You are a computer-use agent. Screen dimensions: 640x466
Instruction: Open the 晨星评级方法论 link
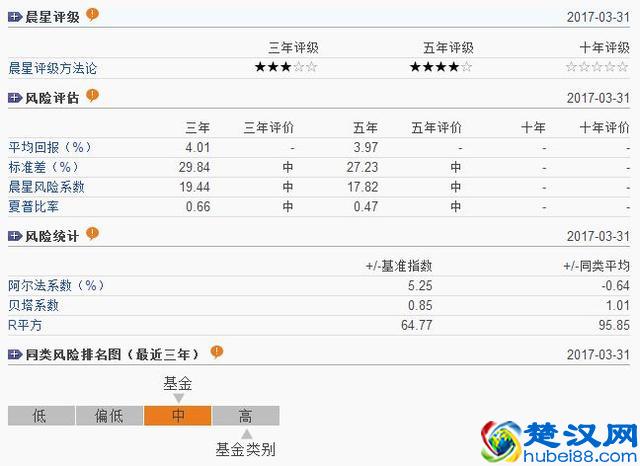pos(52,68)
